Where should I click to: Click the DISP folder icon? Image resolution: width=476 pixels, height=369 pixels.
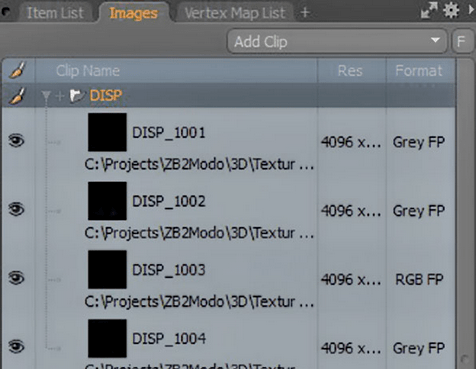pos(77,96)
